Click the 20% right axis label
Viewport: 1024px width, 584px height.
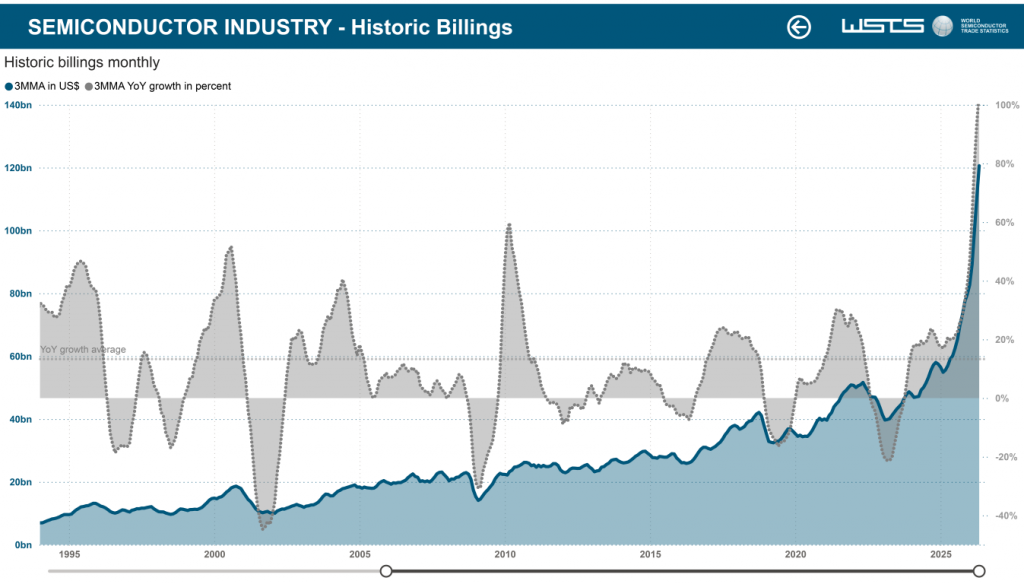pyautogui.click(x=1004, y=340)
